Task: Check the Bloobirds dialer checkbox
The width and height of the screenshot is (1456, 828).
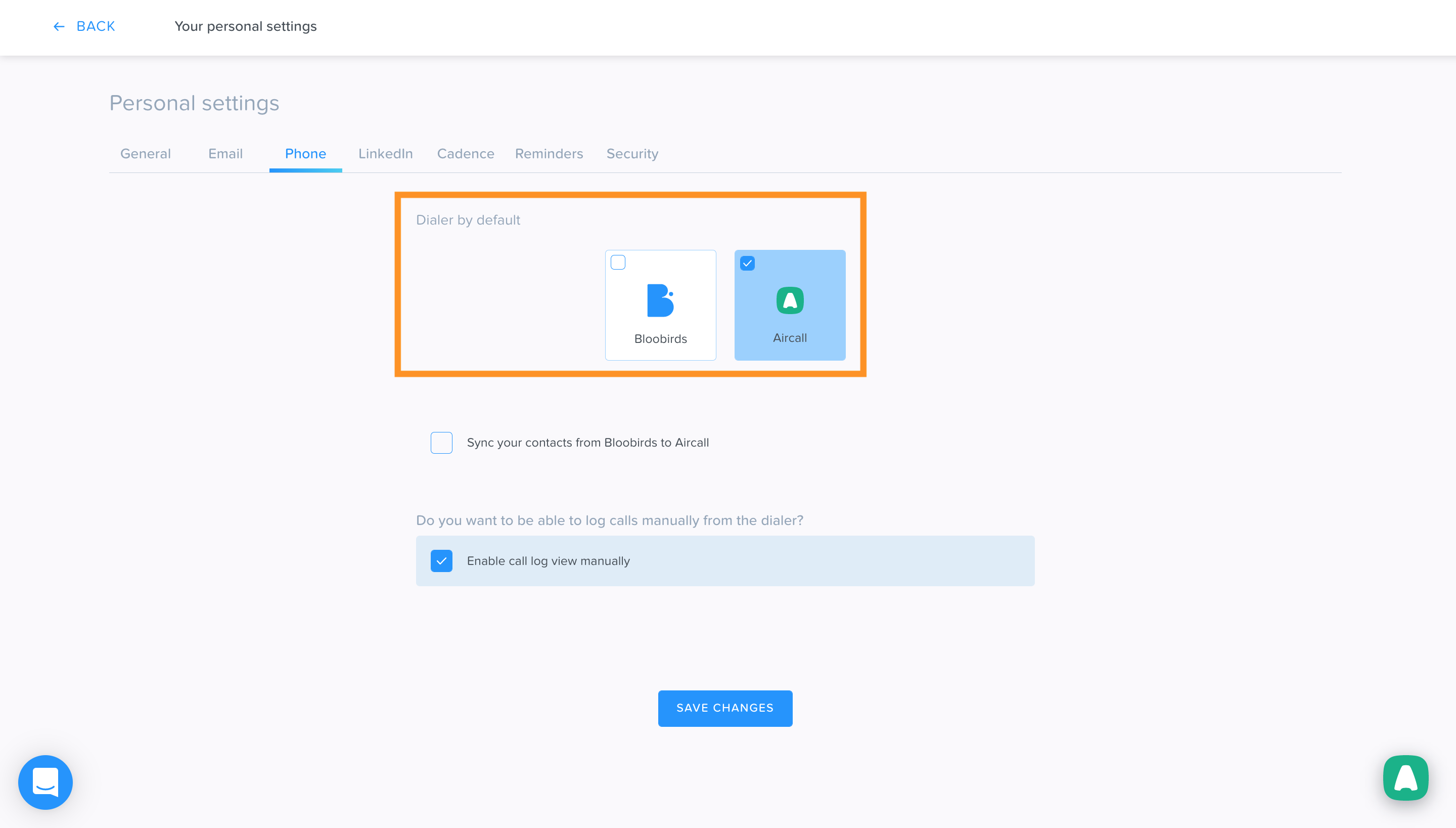Action: click(618, 262)
